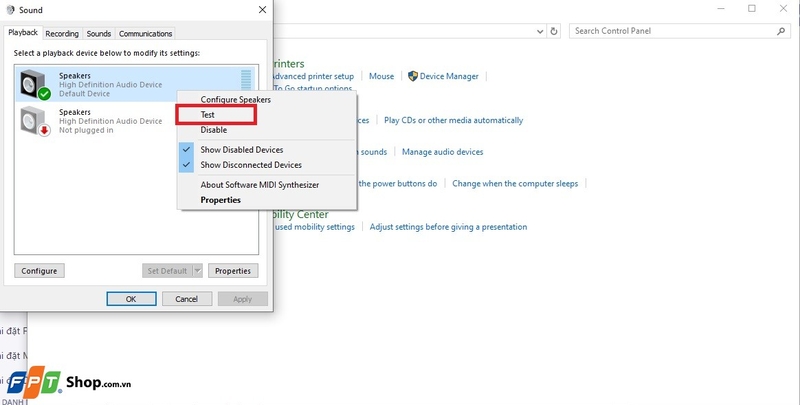Image resolution: width=800 pixels, height=405 pixels.
Task: Open the mobility settings link
Action: point(314,226)
